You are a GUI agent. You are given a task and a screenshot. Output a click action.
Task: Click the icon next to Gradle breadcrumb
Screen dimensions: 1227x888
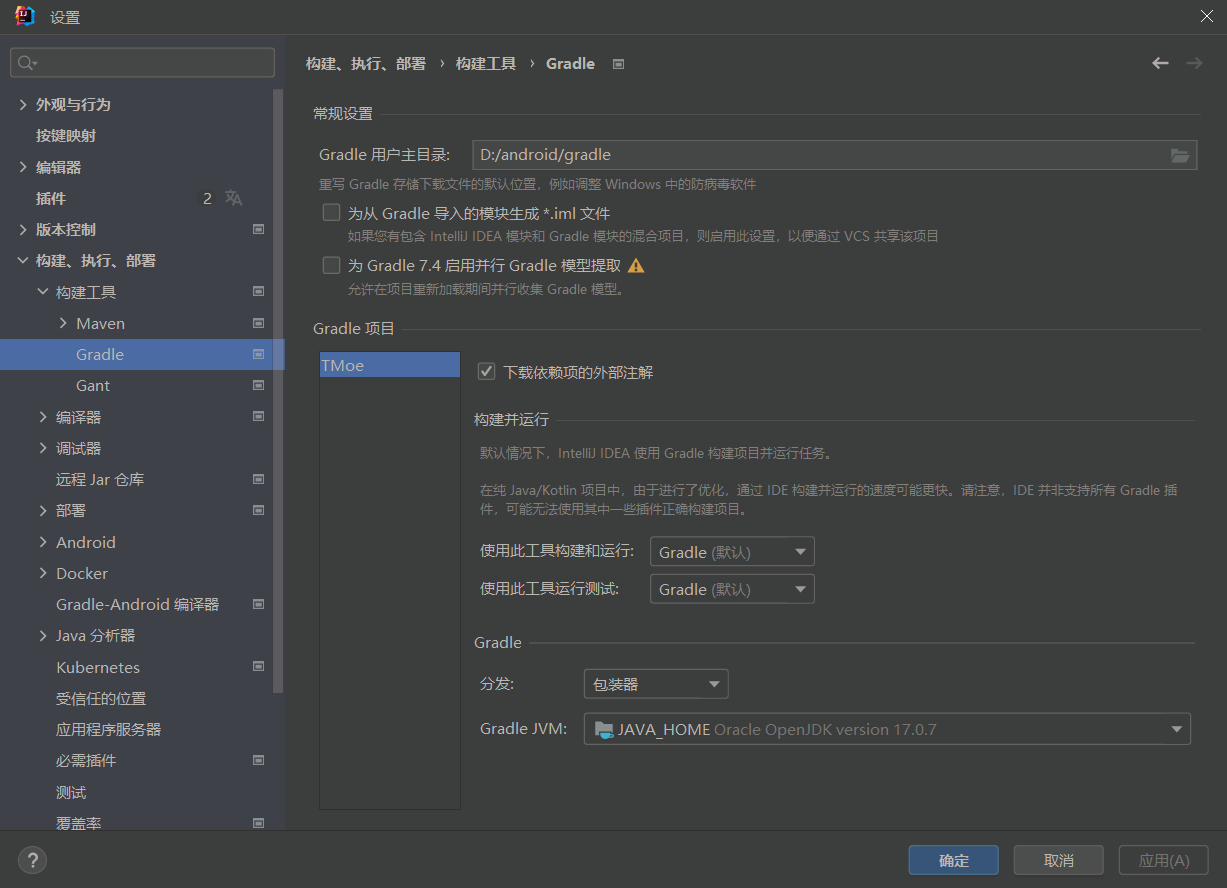(x=618, y=64)
